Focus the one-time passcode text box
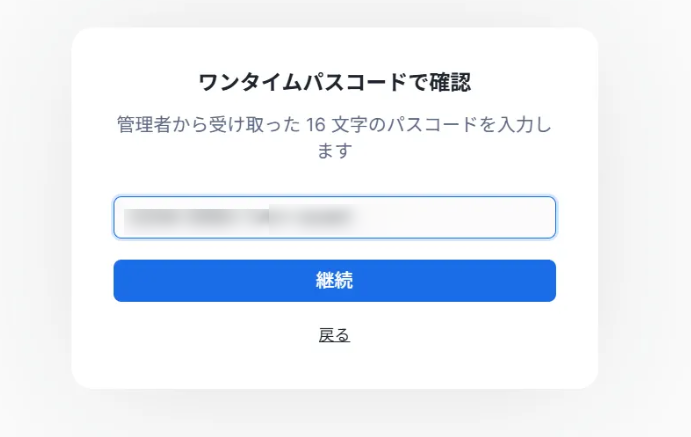The image size is (691, 437). pyautogui.click(x=334, y=217)
